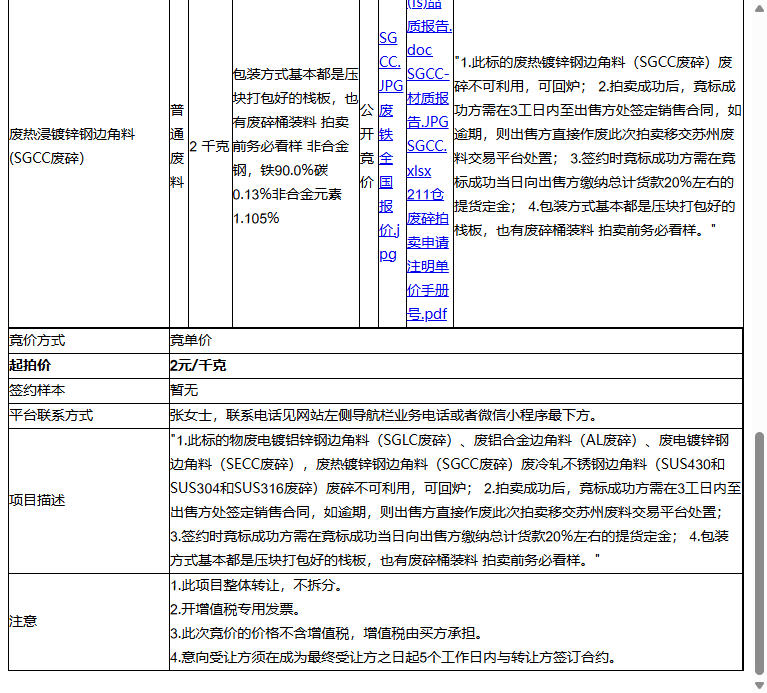Click the 注意 label
Image resolution: width=767 pixels, height=693 pixels.
click(23, 621)
